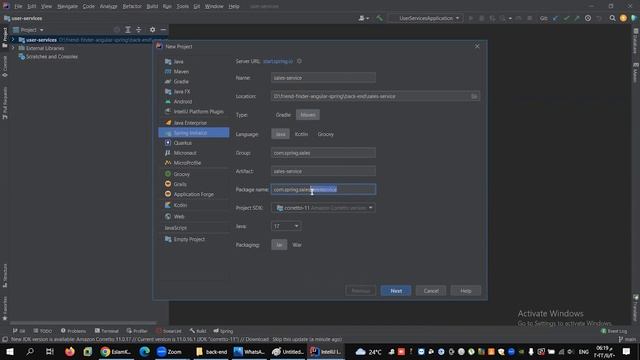Select Java project type in list
The width and height of the screenshot is (640, 360).
(x=178, y=62)
